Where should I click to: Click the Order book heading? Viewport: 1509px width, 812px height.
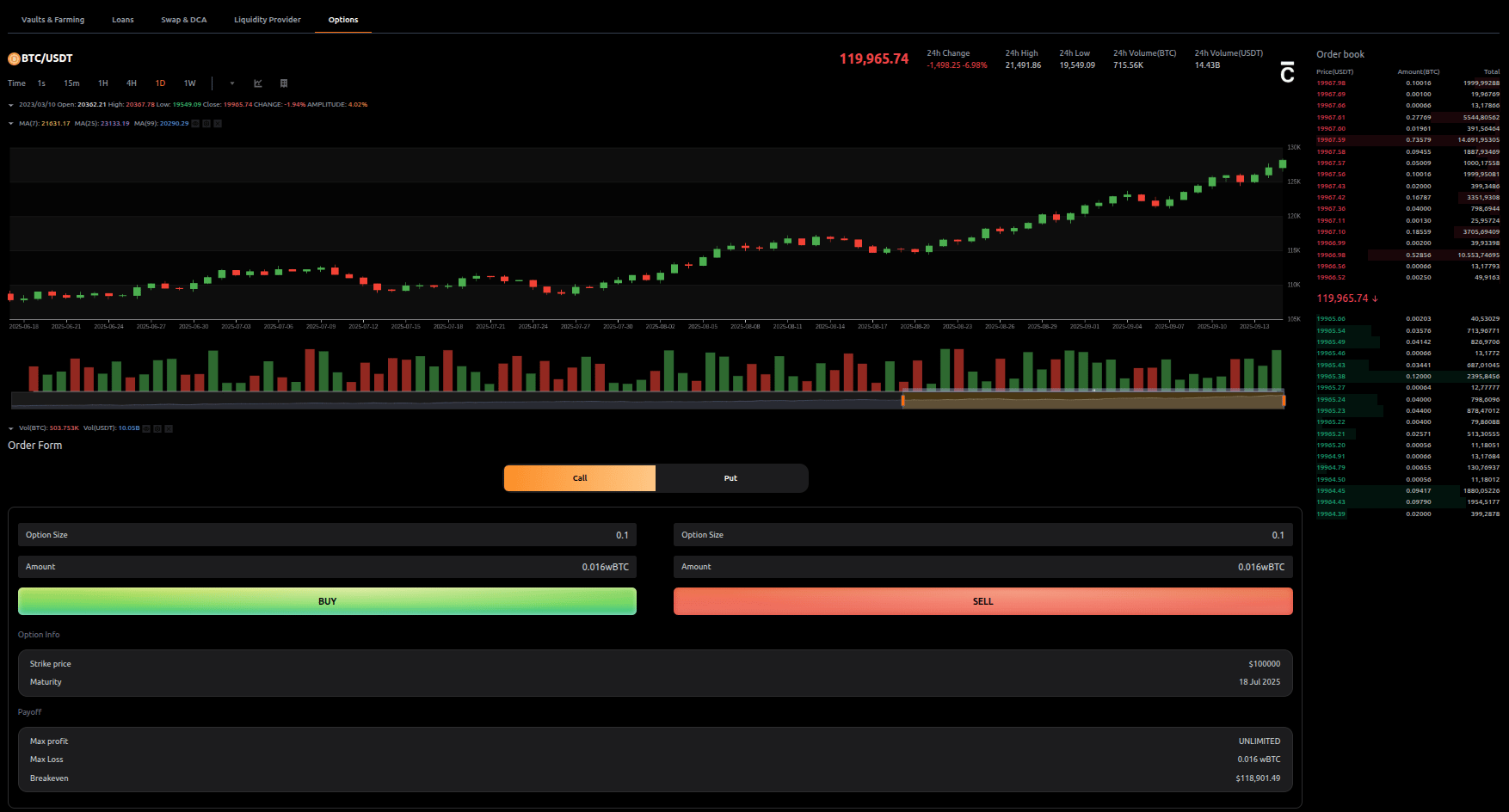point(1340,54)
